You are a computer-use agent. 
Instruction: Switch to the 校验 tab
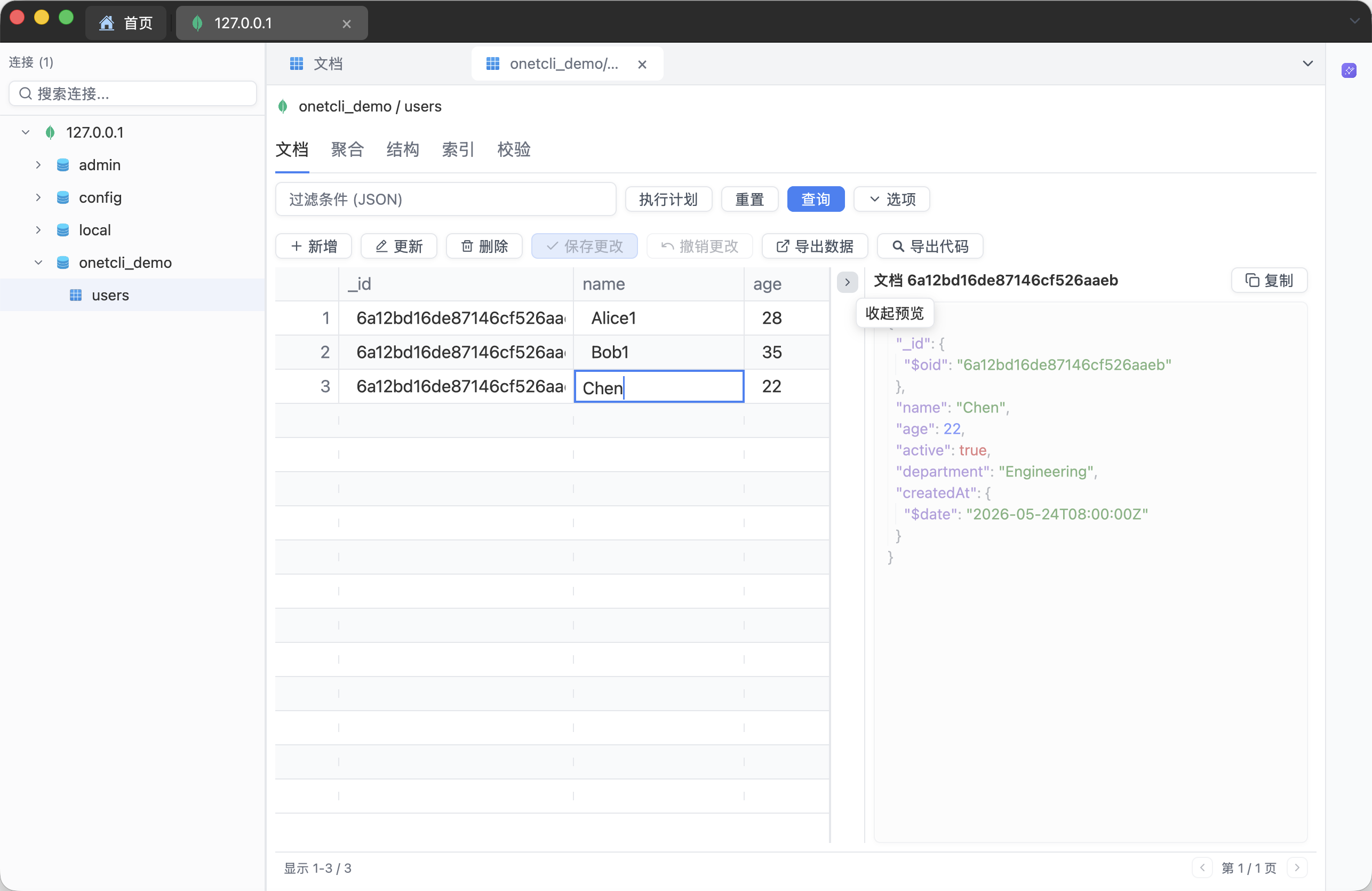pyautogui.click(x=514, y=149)
